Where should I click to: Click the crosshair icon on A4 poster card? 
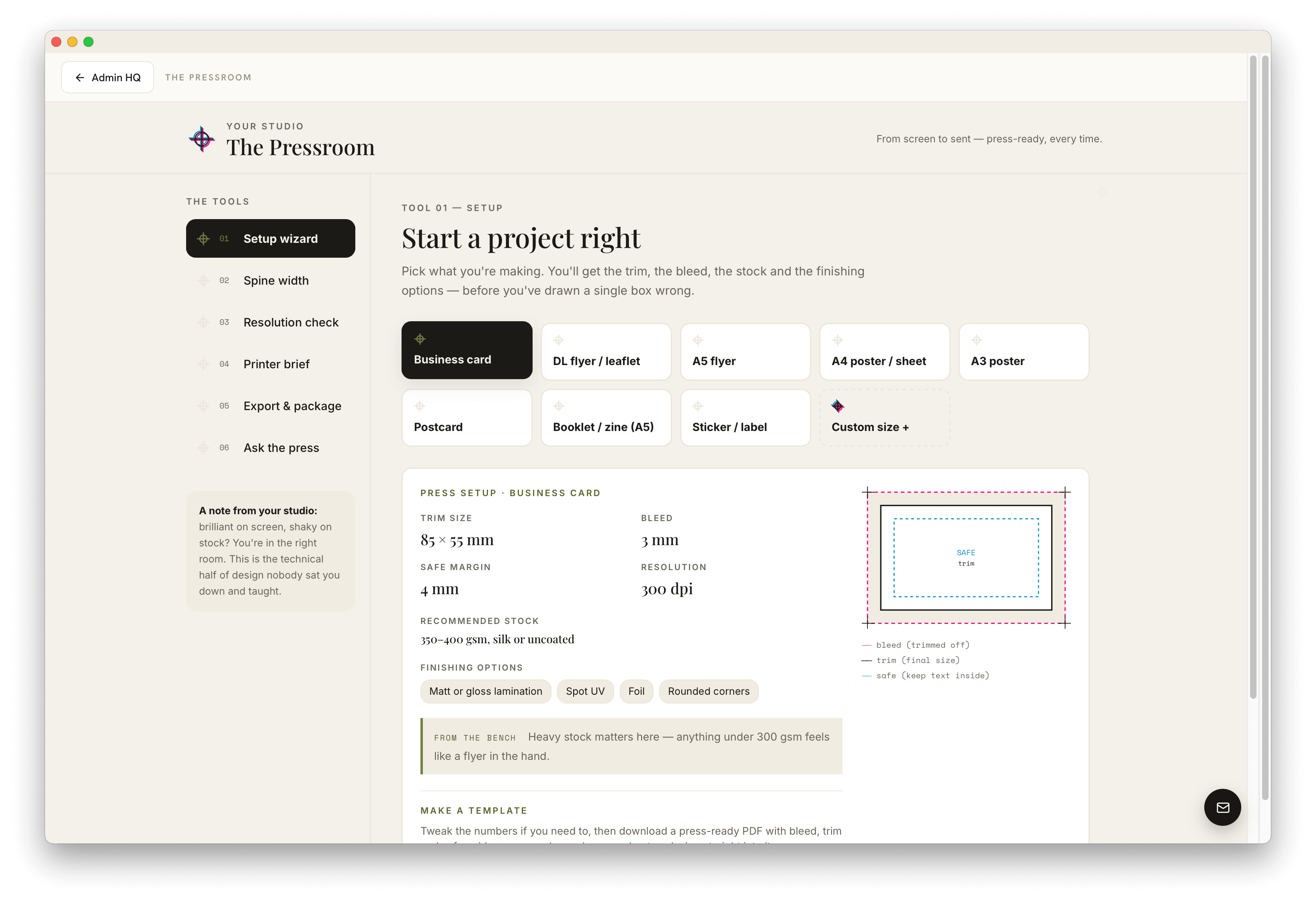pyautogui.click(x=838, y=340)
